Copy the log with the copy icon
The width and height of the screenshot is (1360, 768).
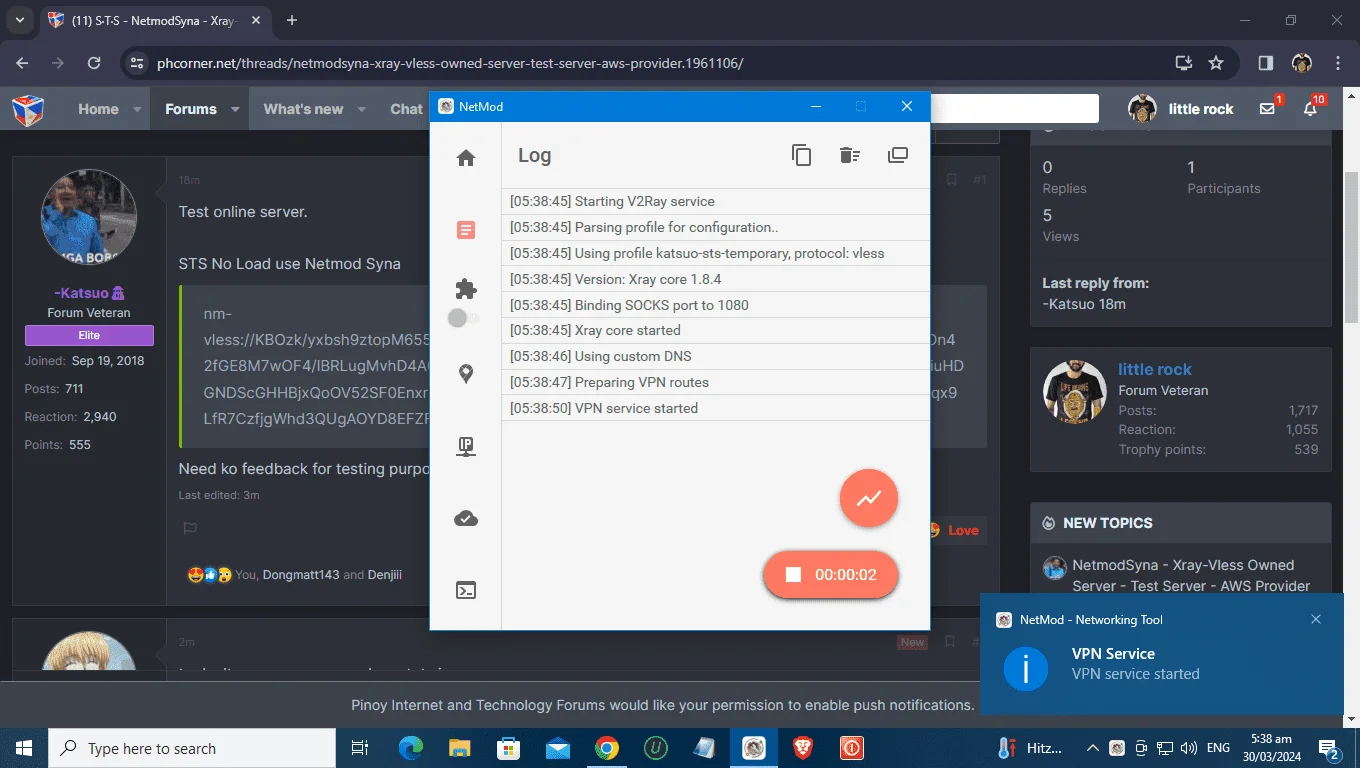click(801, 155)
